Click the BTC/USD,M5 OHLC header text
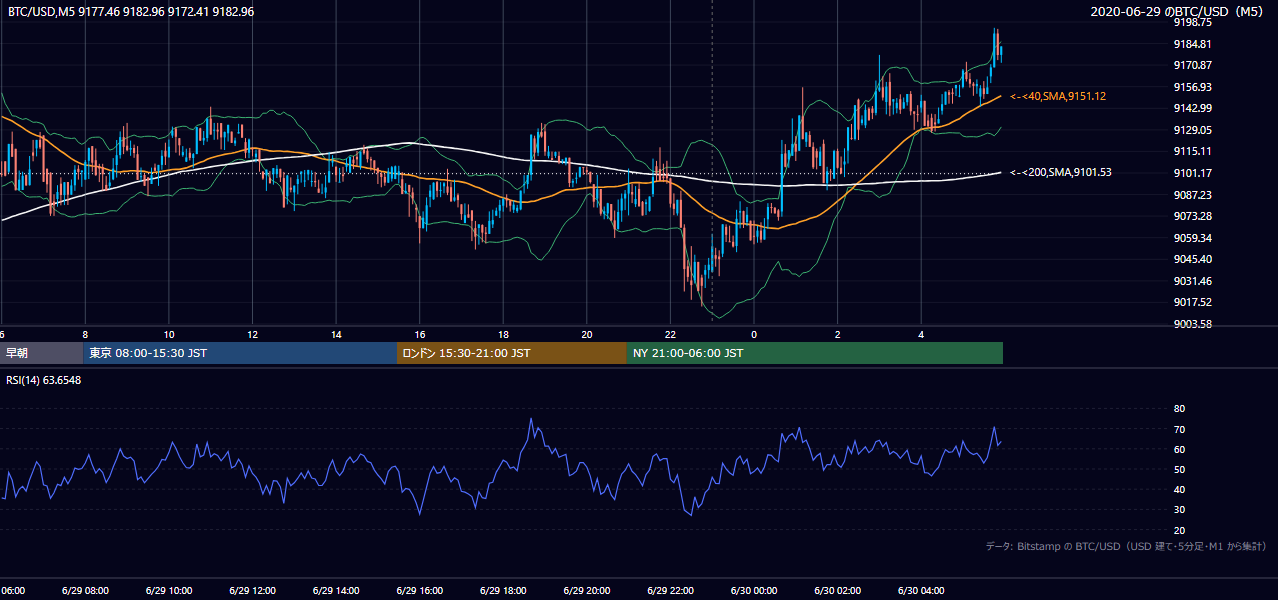 coord(131,12)
